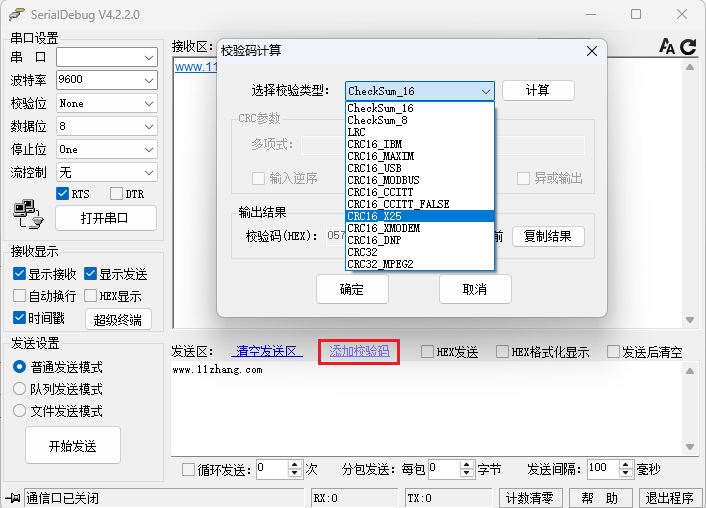Select 文件发送模式 radio button
This screenshot has height=508, width=706.
(x=19, y=411)
